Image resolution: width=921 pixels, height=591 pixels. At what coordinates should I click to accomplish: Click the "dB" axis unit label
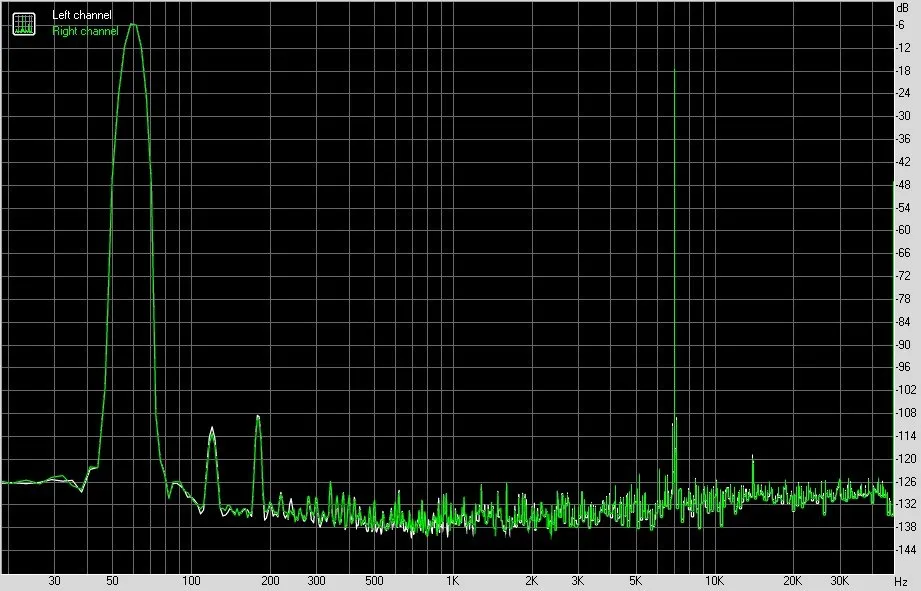point(902,8)
